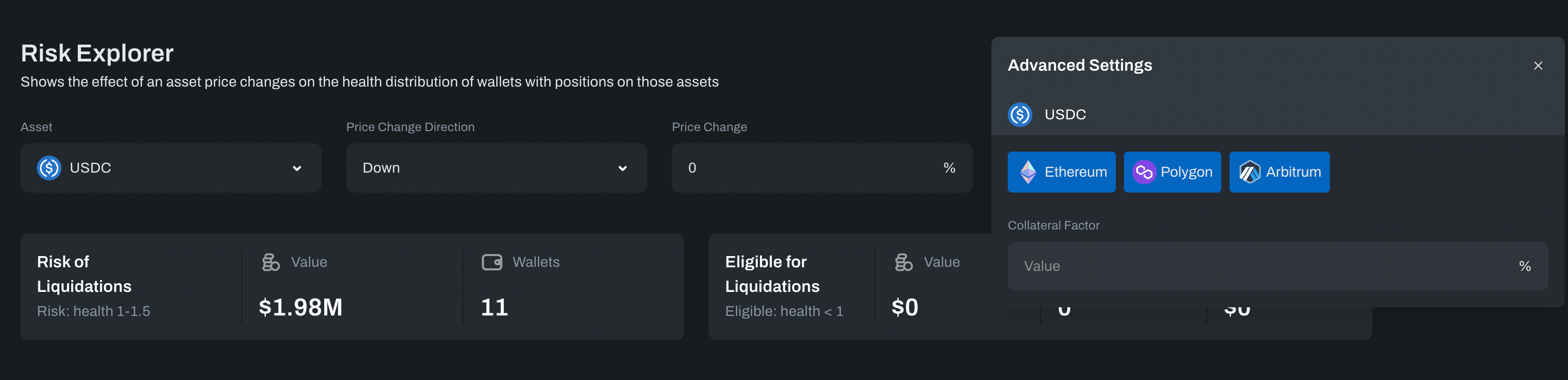This screenshot has width=1568, height=380.
Task: Open the Price Change Direction dropdown
Action: 496,168
